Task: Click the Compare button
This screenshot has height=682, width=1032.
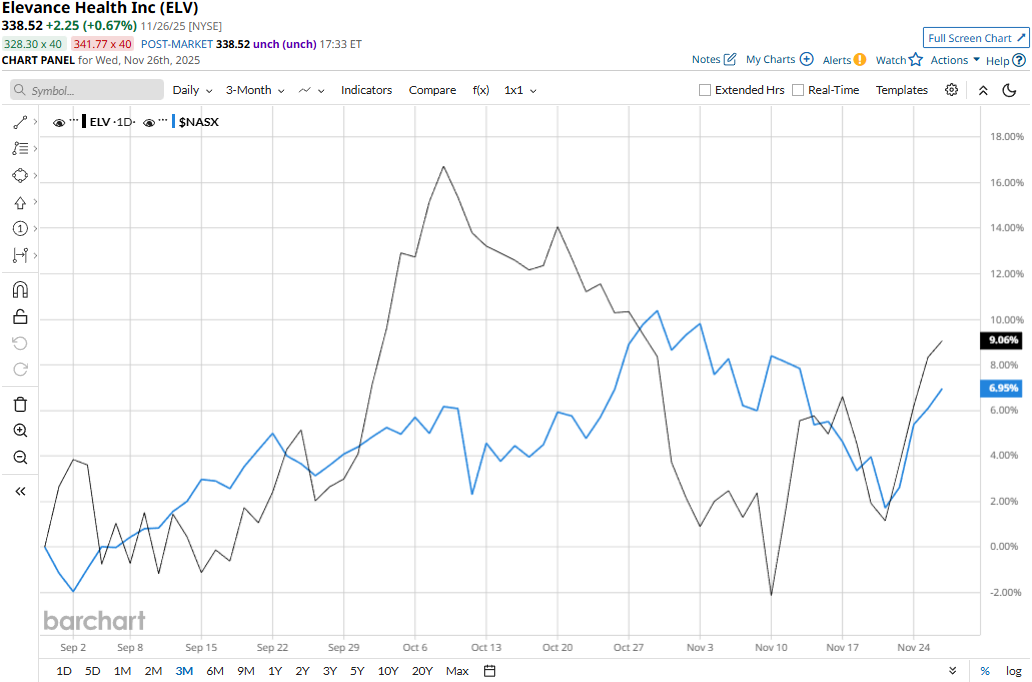Action: click(432, 90)
